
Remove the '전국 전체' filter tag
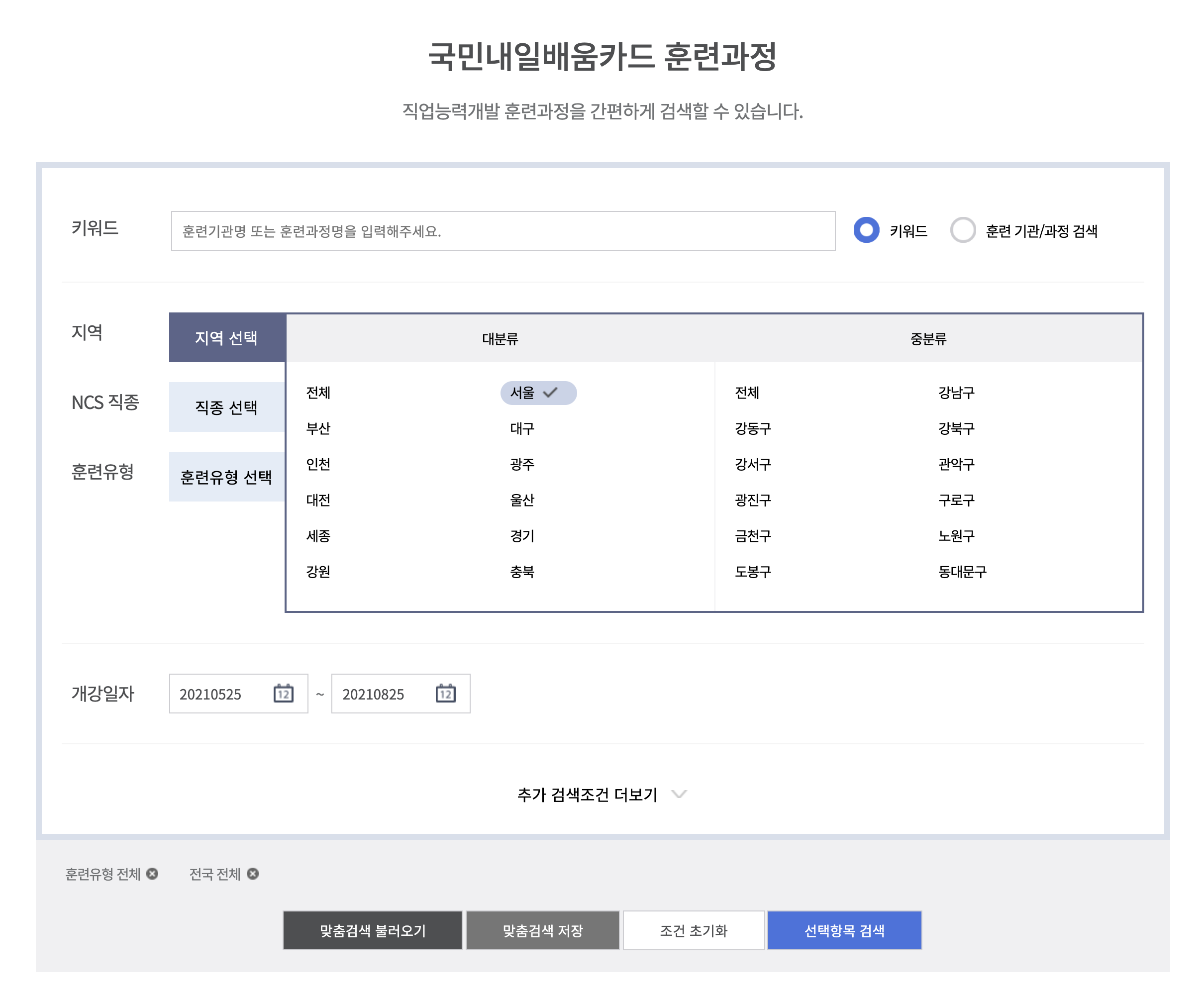click(x=253, y=873)
